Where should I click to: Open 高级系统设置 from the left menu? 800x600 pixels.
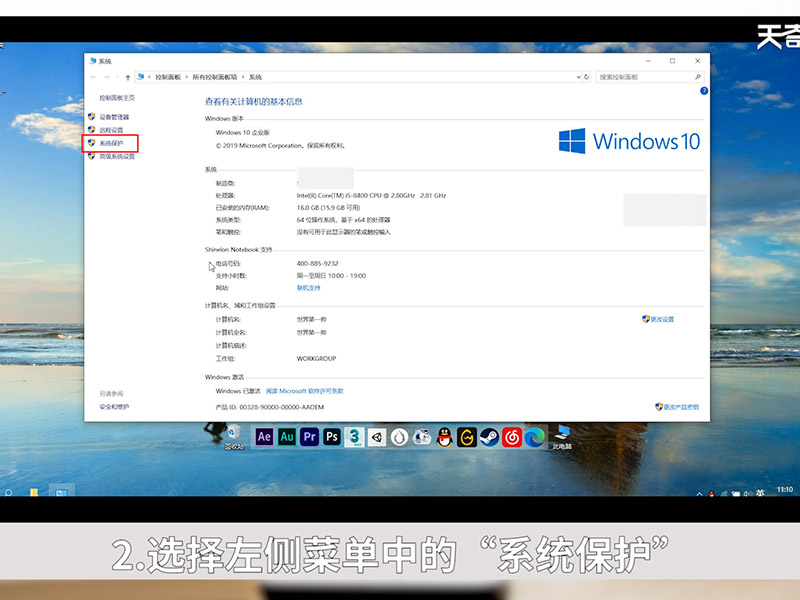coord(117,157)
